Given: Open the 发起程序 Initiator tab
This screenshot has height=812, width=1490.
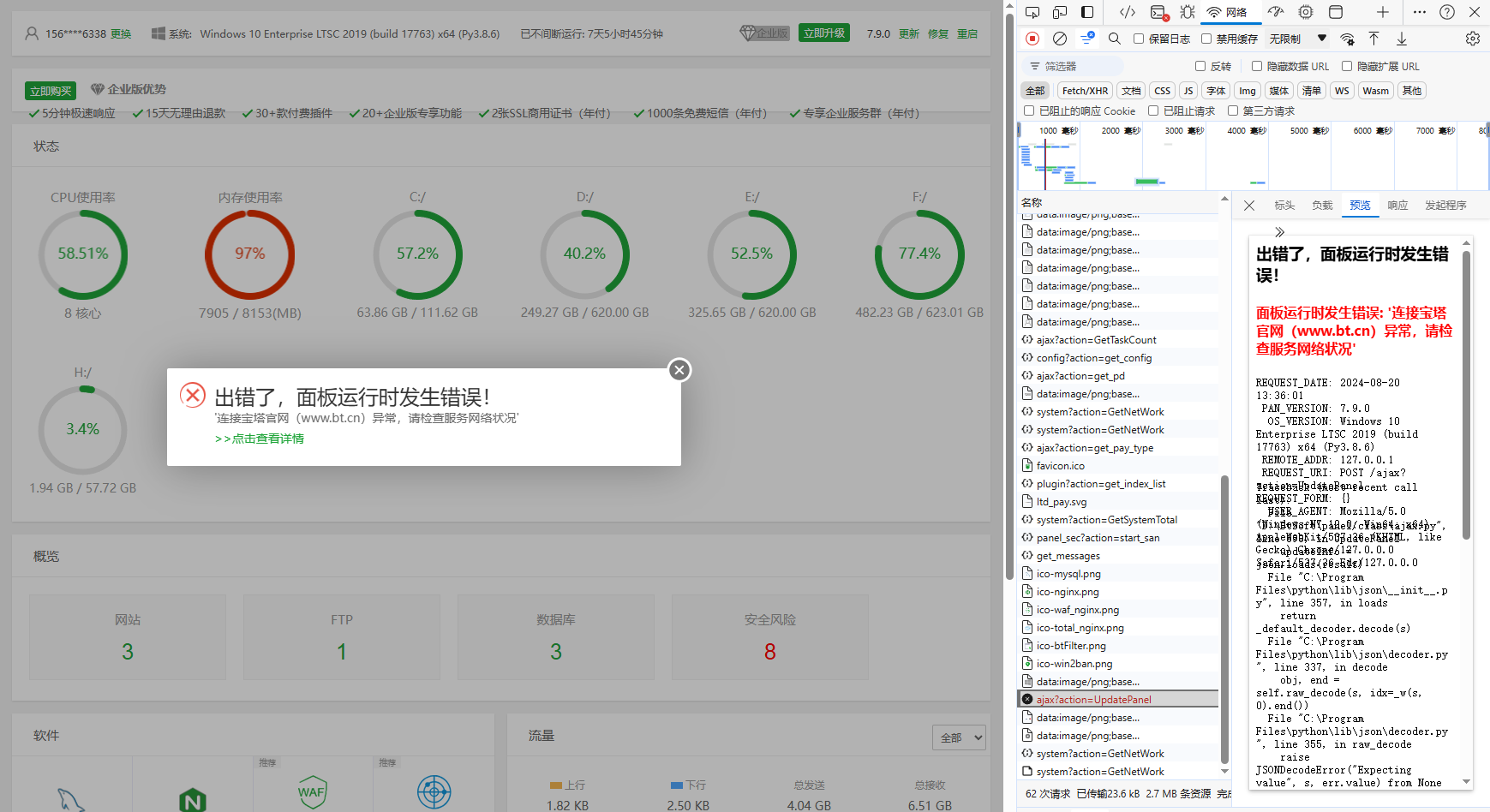Looking at the screenshot, I should click(x=1445, y=206).
